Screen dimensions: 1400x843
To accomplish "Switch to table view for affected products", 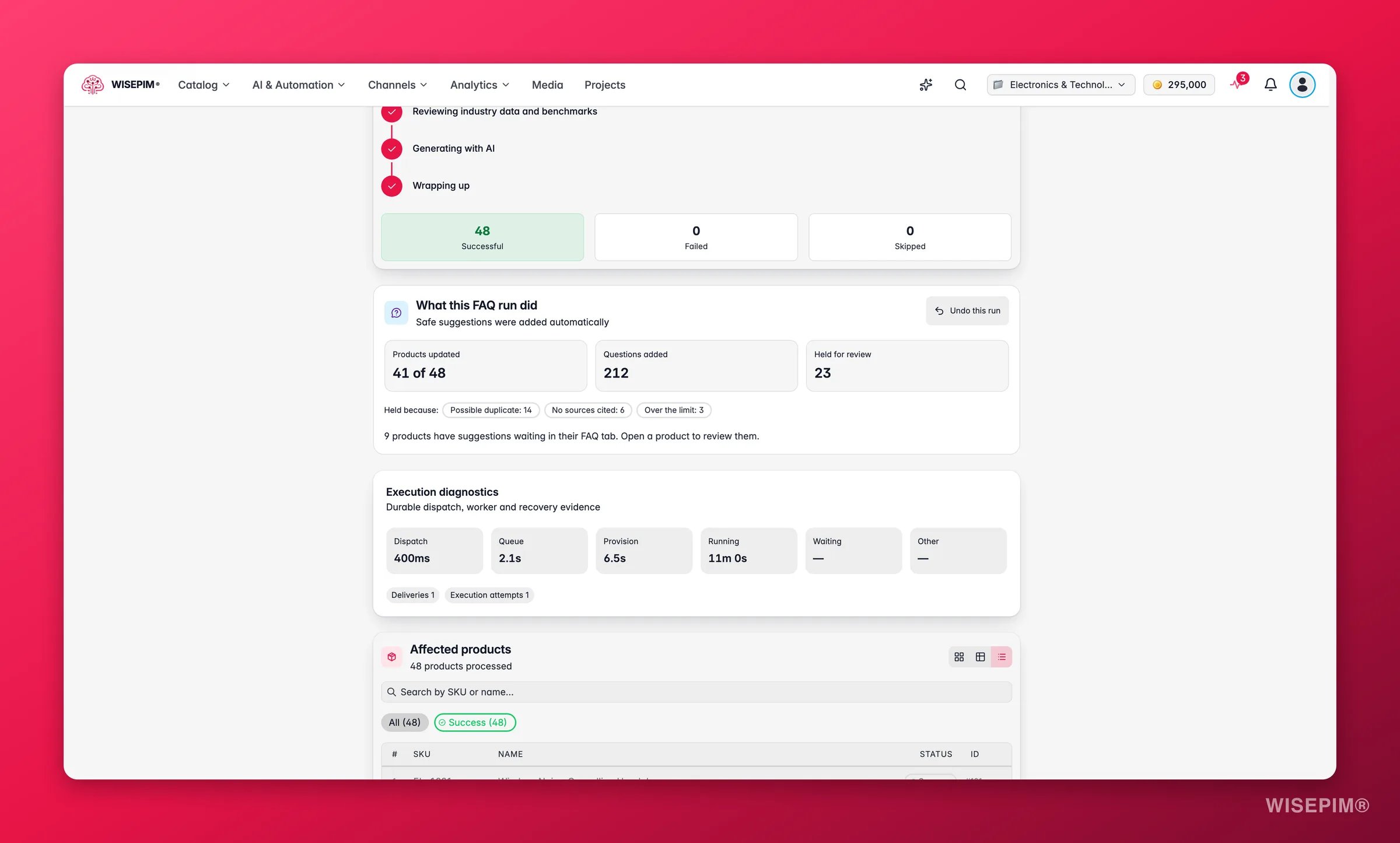I will coord(980,657).
